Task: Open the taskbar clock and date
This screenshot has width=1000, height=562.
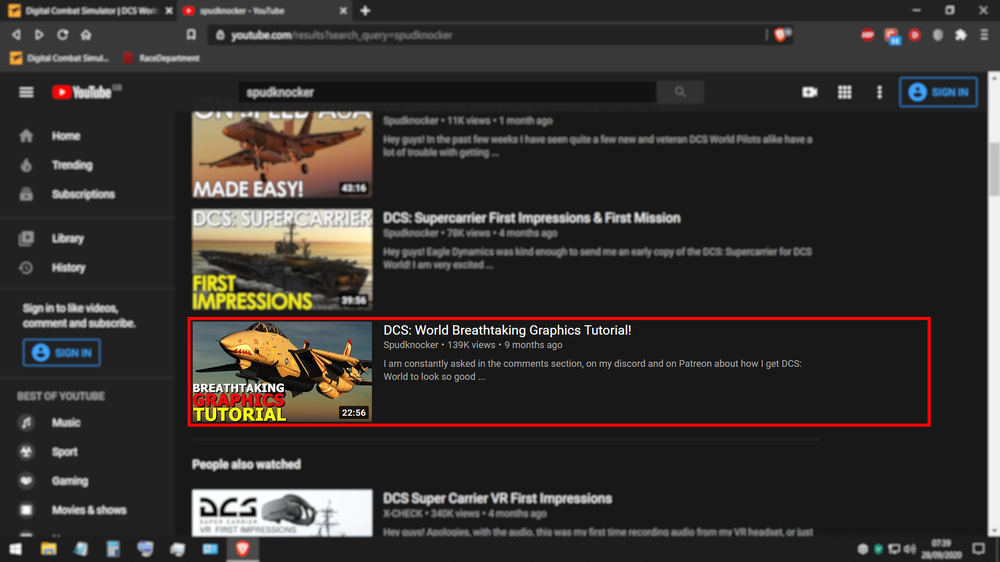Action: [941, 549]
